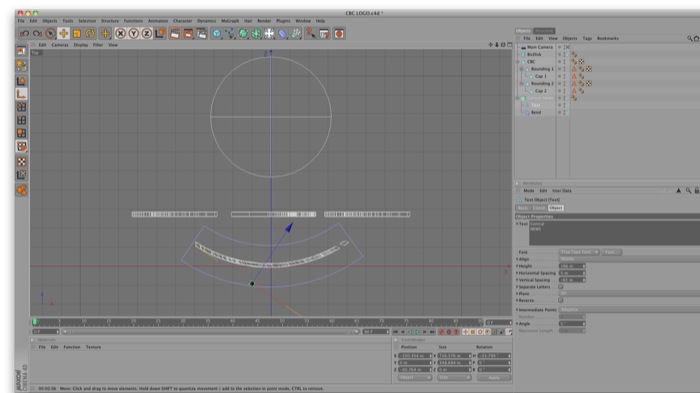Open the spline objects icon

[229, 33]
